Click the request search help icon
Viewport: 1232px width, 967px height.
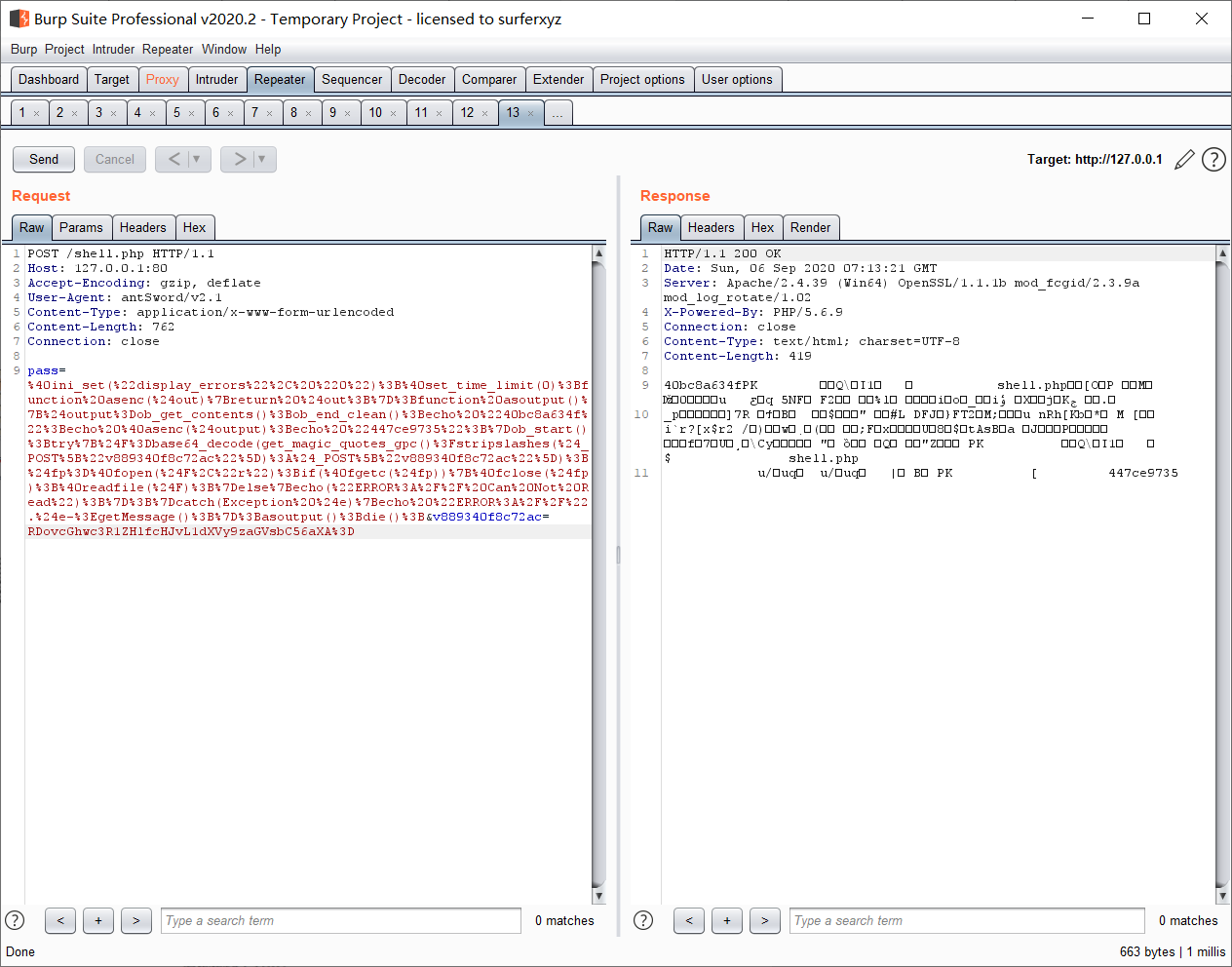point(15,919)
